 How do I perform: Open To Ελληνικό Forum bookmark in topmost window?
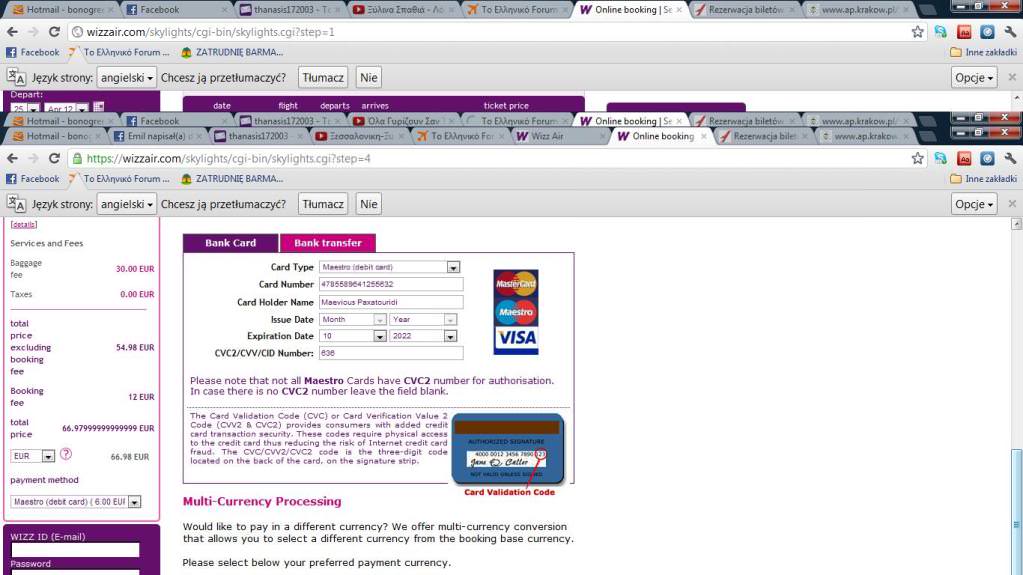119,52
